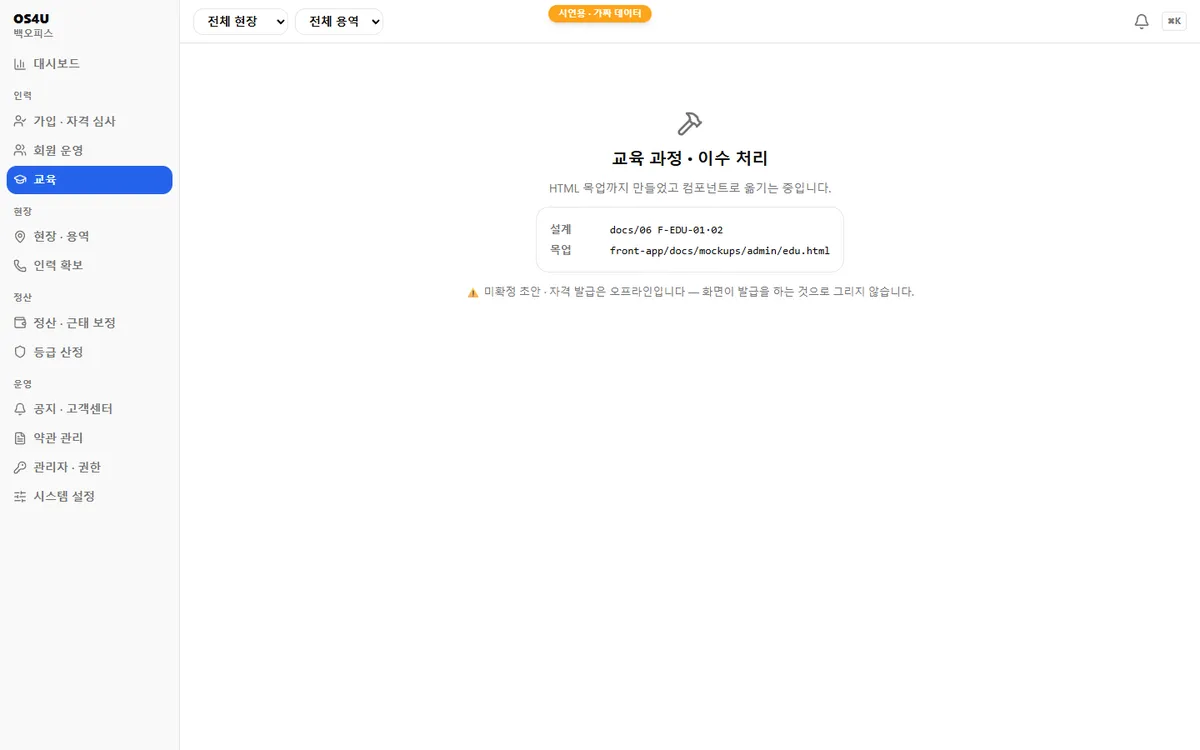Open 가입 · 자격 심사 menu item
Screen dimensions: 1200x750
pyautogui.click(x=90, y=121)
